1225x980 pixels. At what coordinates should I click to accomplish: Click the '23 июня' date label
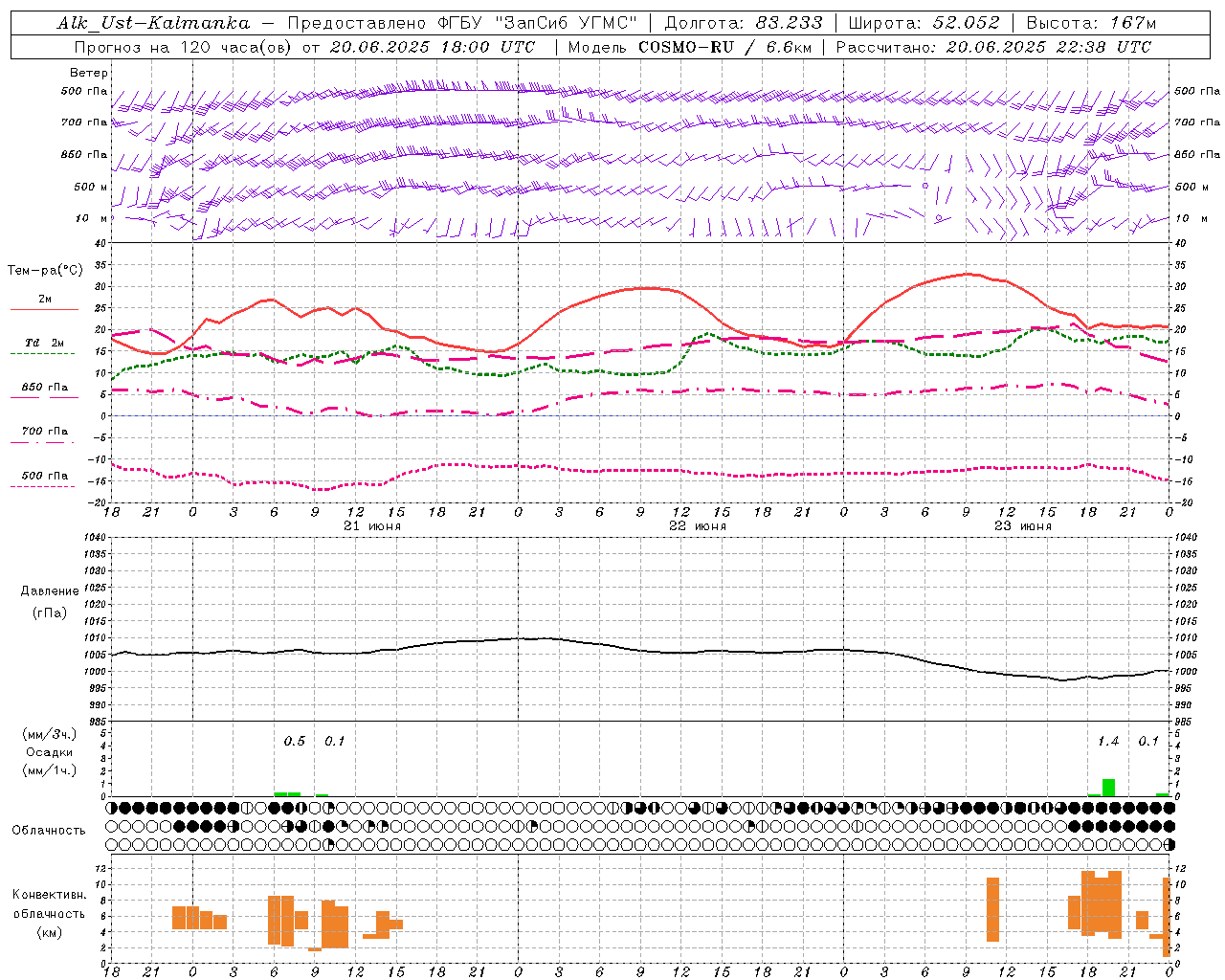[x=1022, y=526]
